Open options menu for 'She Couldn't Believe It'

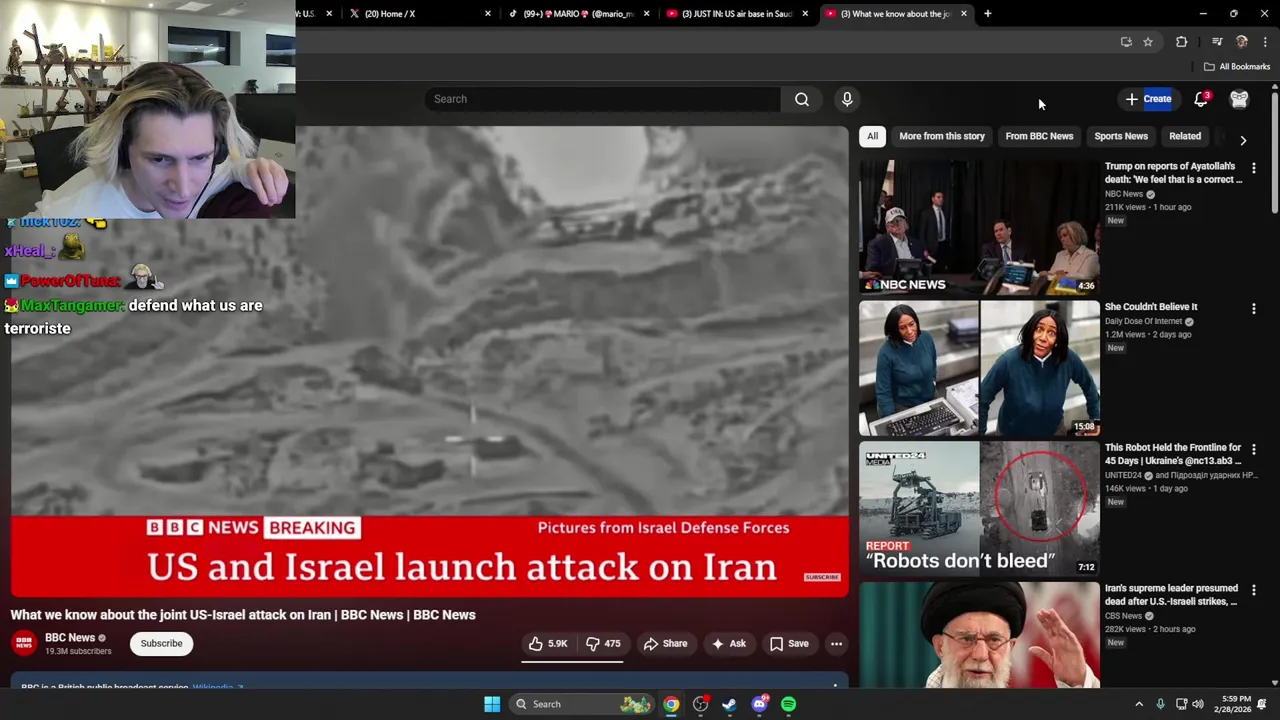pos(1253,310)
